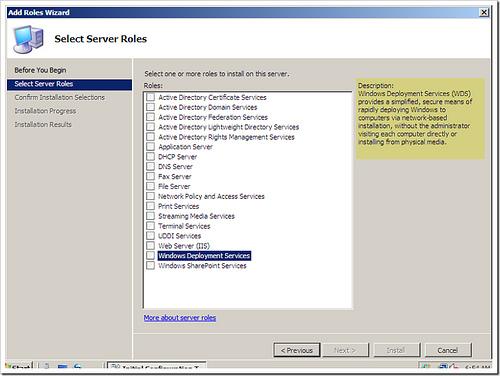500x376 pixels.
Task: Click the Installation Progress step
Action: click(x=45, y=111)
